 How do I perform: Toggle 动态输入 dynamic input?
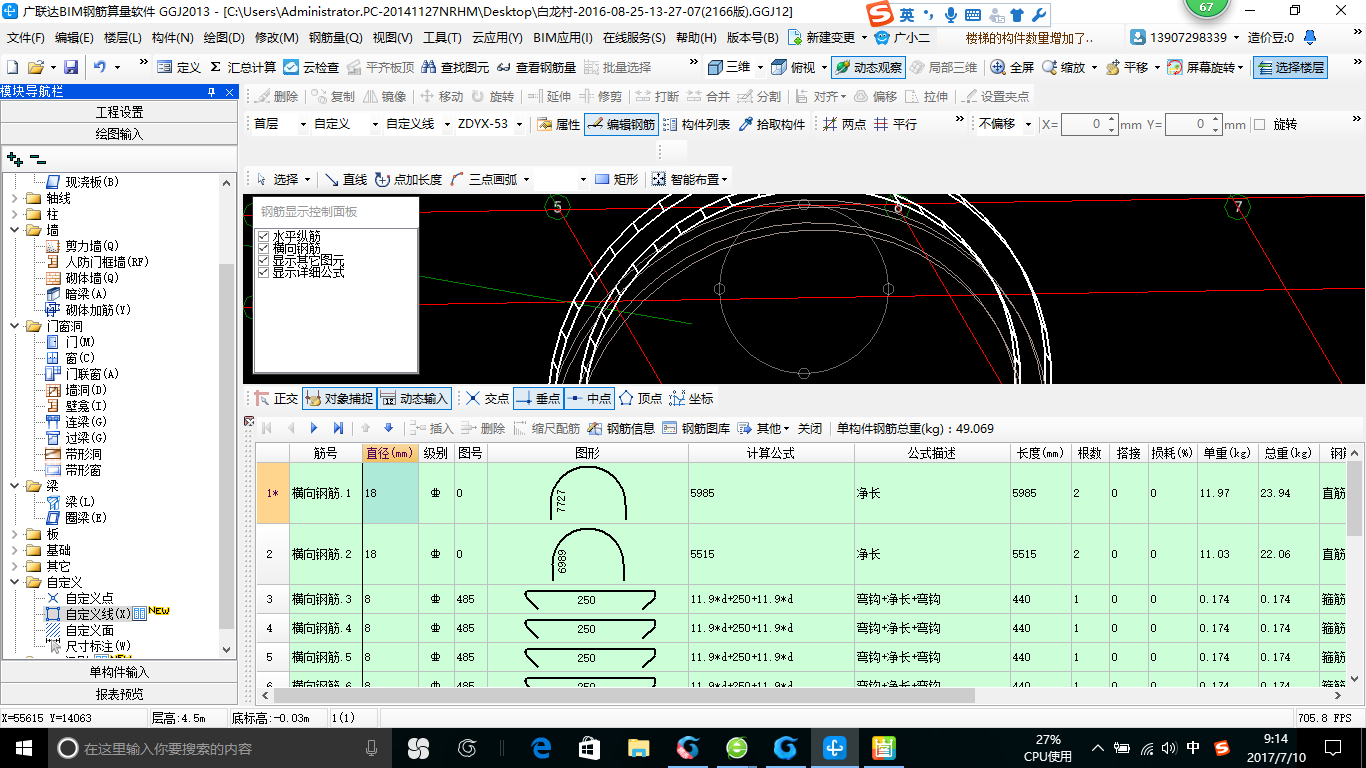point(414,398)
